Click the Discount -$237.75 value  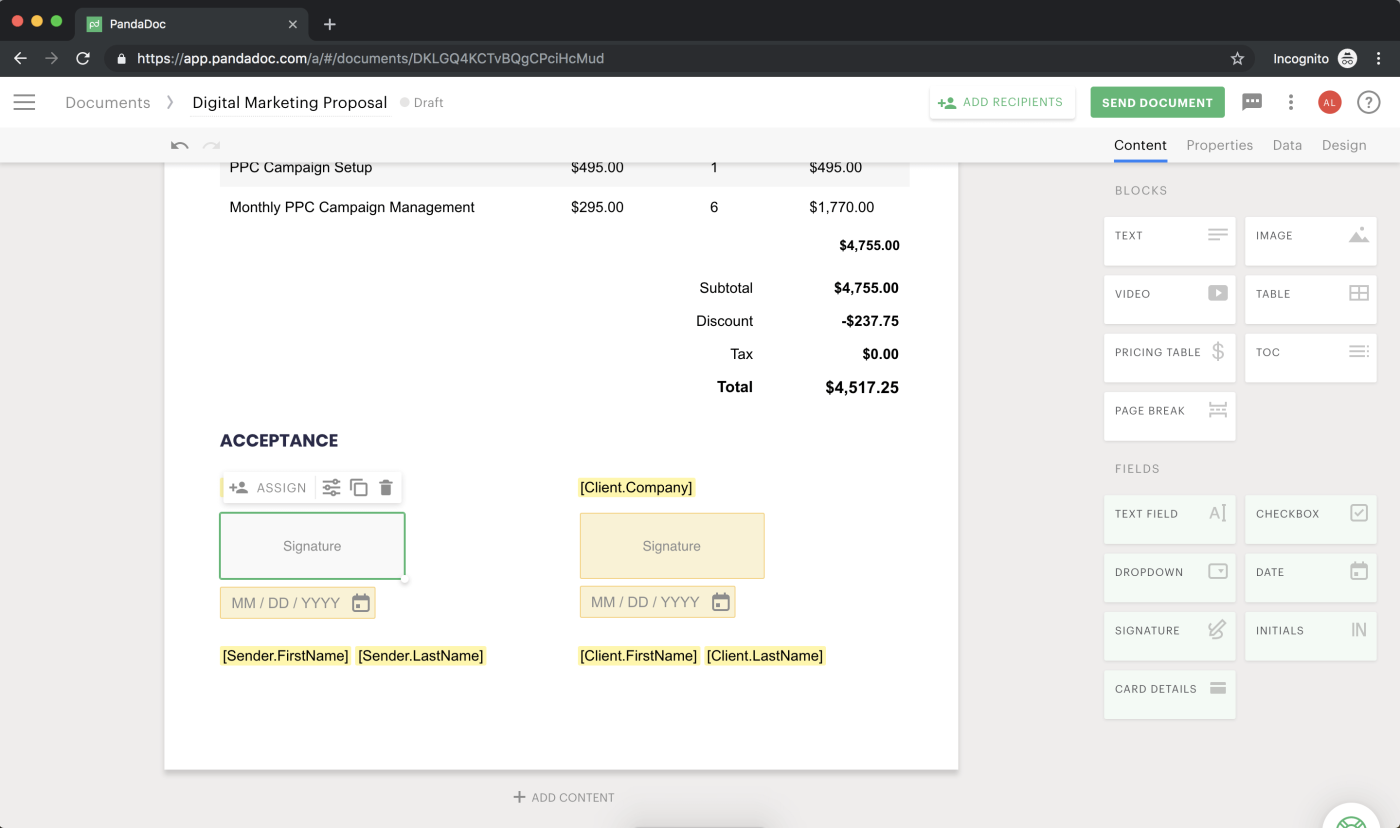(870, 321)
